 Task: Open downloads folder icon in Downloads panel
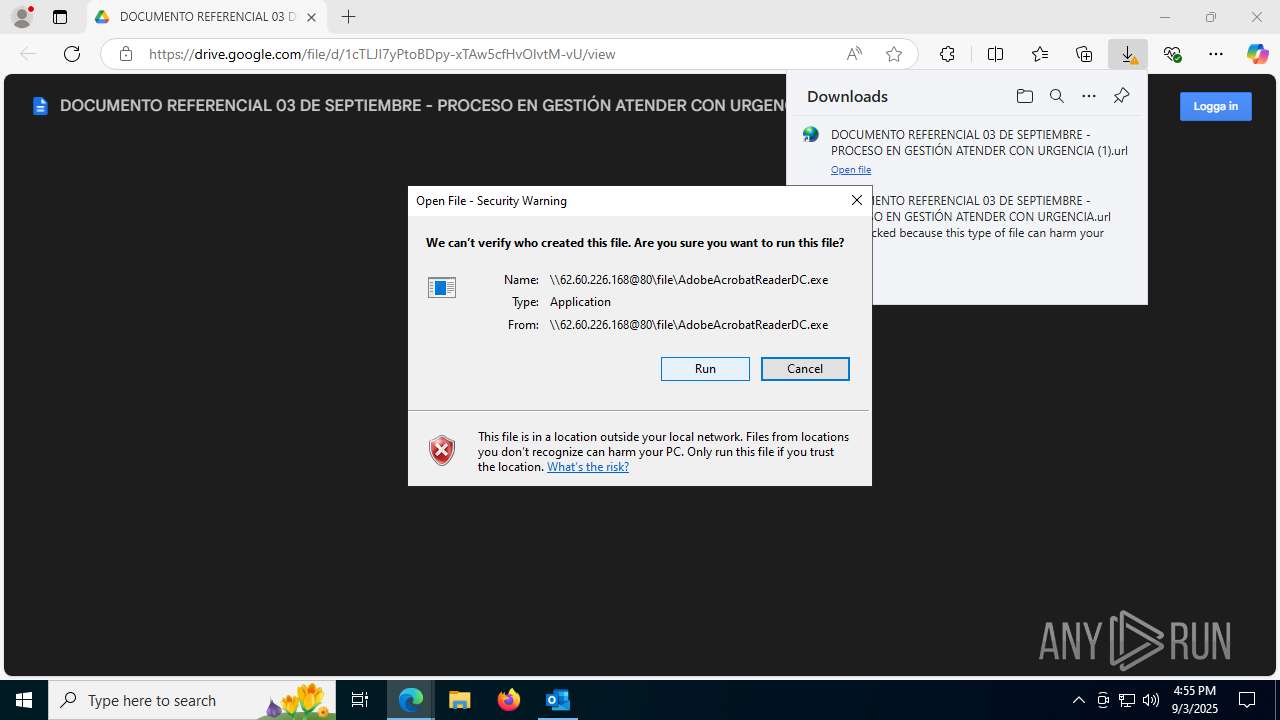coord(1024,96)
